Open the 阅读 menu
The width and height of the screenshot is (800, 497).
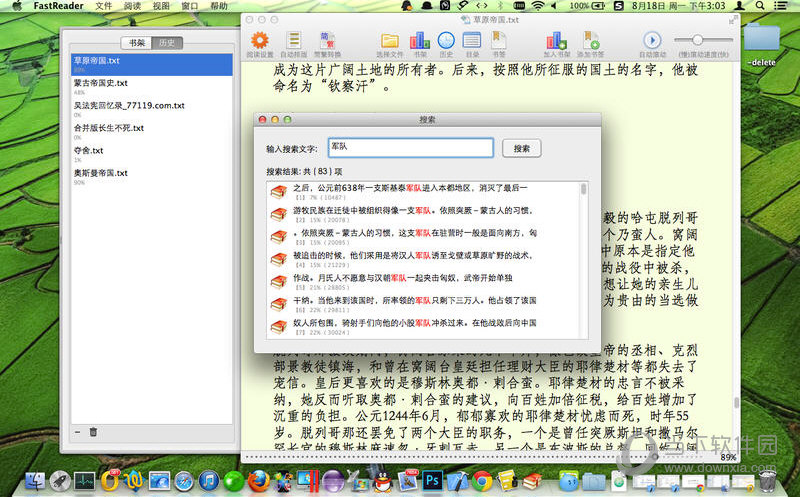(x=133, y=6)
